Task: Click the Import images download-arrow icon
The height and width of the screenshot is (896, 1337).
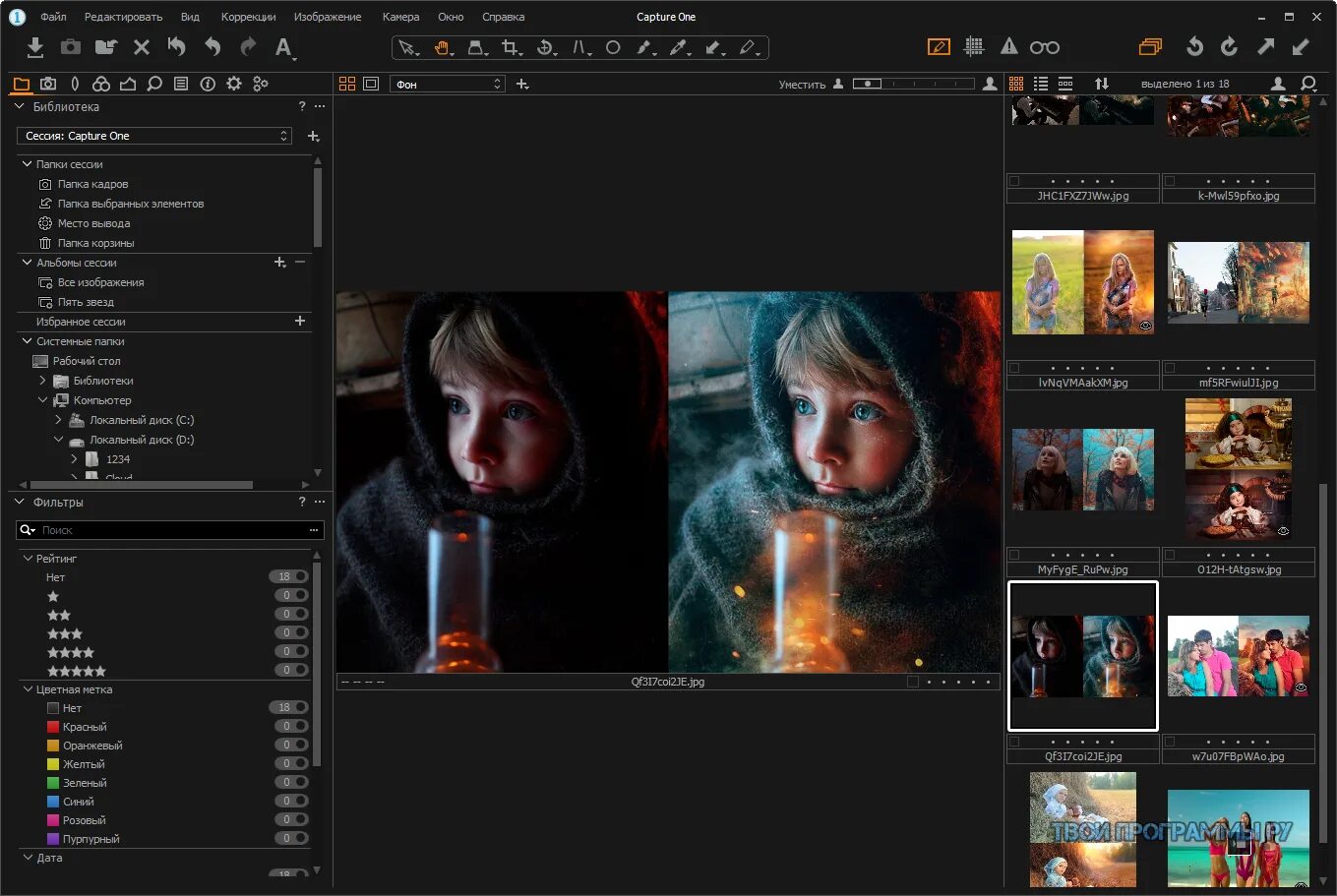Action: (35, 46)
